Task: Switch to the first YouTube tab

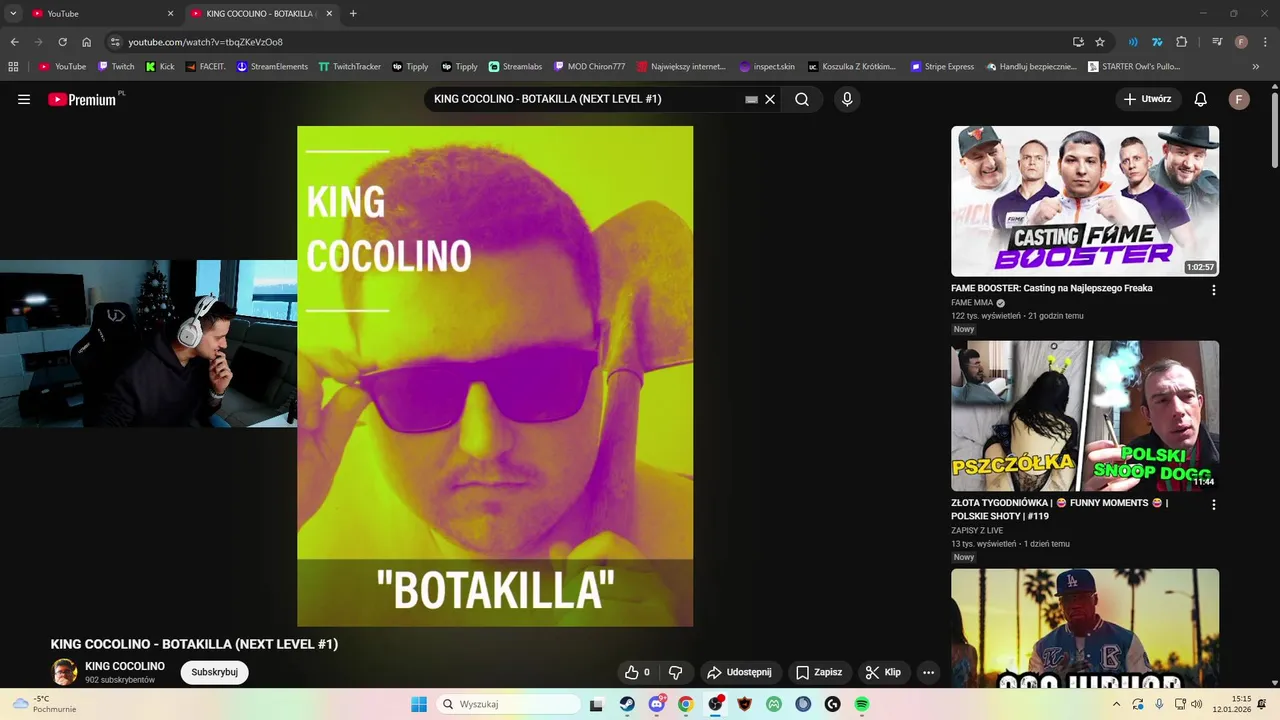Action: pos(98,14)
